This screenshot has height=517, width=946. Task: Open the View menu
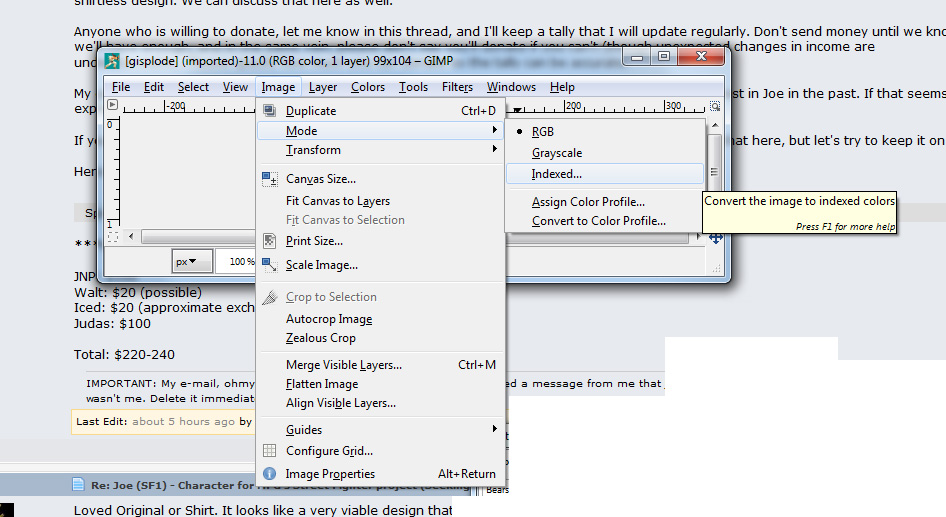(x=235, y=87)
